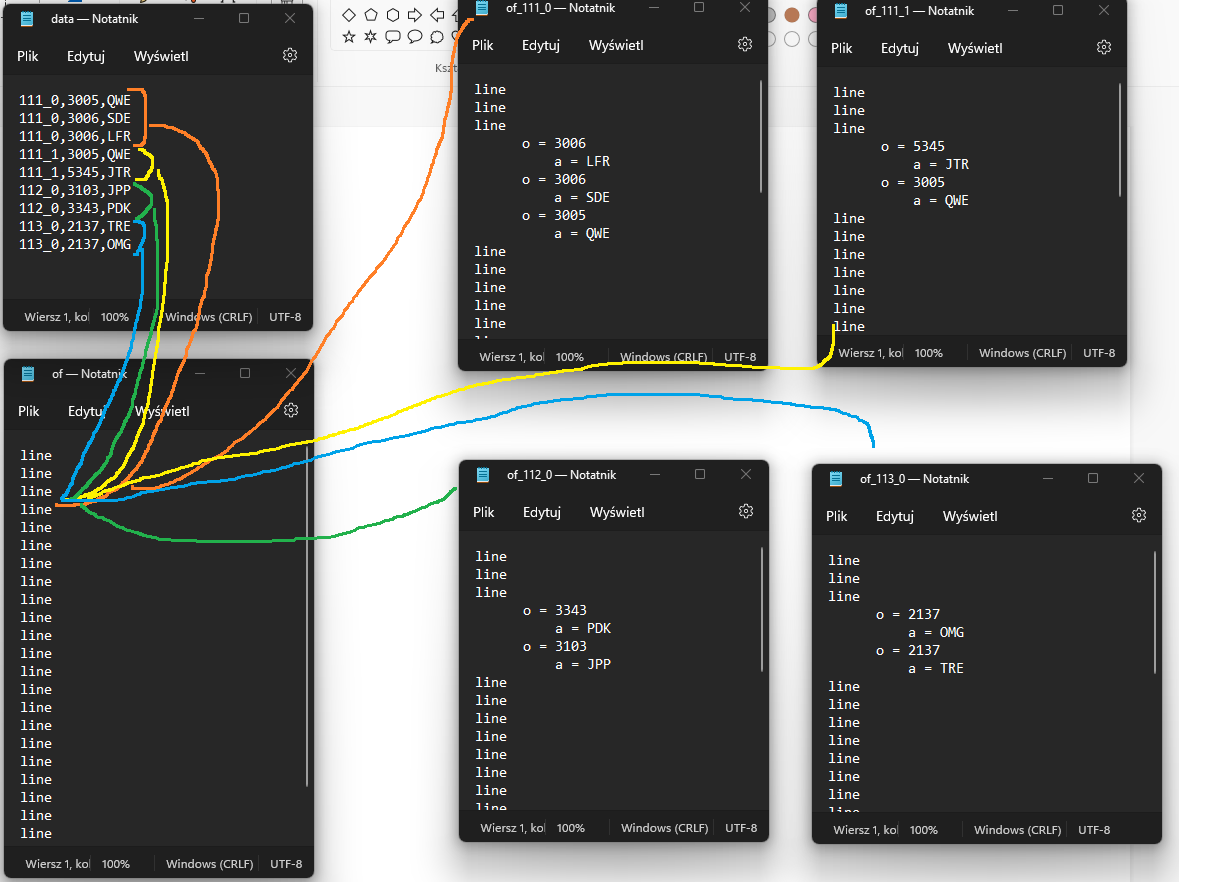Open Wyświetl menu in of_113_0 window
1228x882 pixels.
click(970, 516)
